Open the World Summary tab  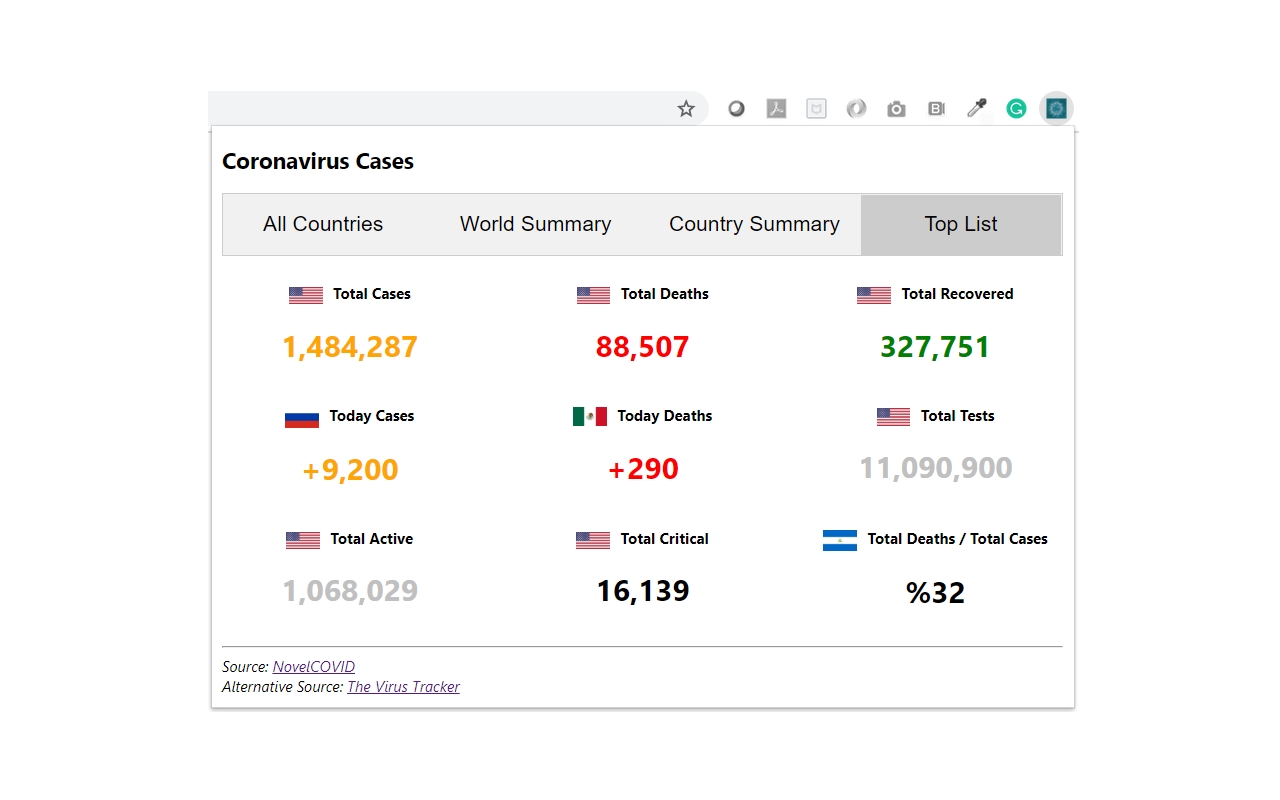pos(535,224)
